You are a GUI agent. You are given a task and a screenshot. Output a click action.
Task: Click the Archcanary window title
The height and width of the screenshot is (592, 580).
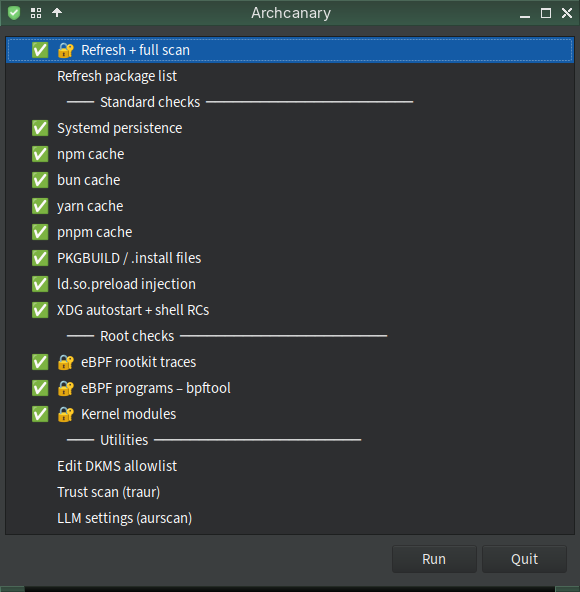tap(291, 13)
